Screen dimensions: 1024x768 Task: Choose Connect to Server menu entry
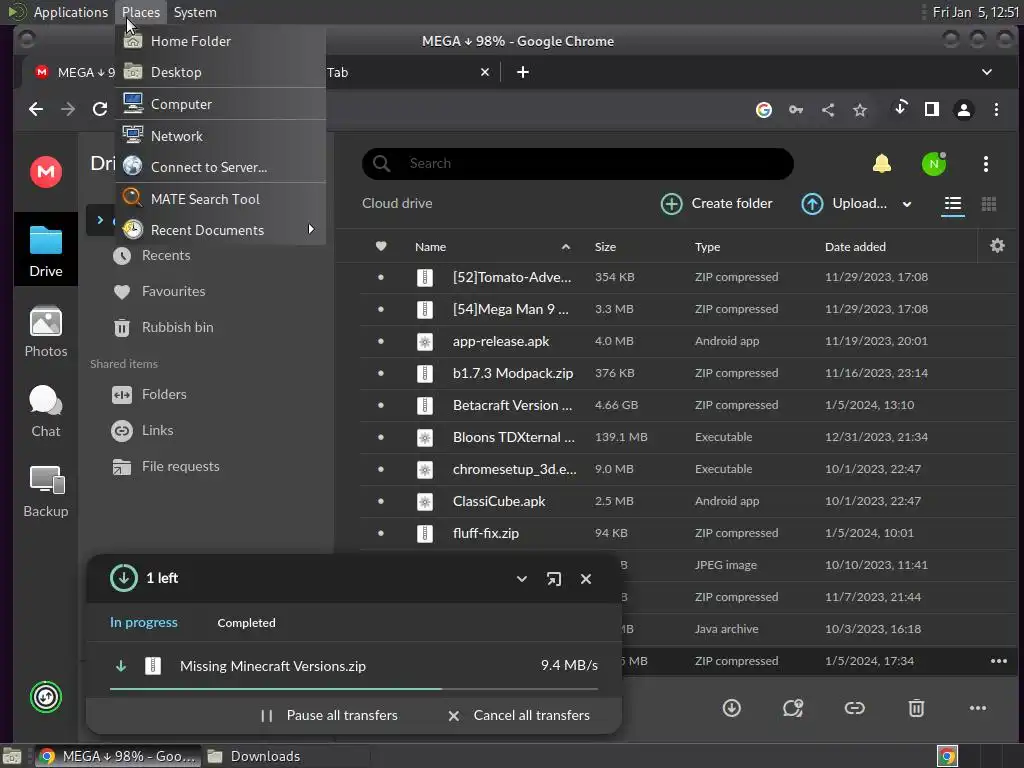pyautogui.click(x=221, y=167)
